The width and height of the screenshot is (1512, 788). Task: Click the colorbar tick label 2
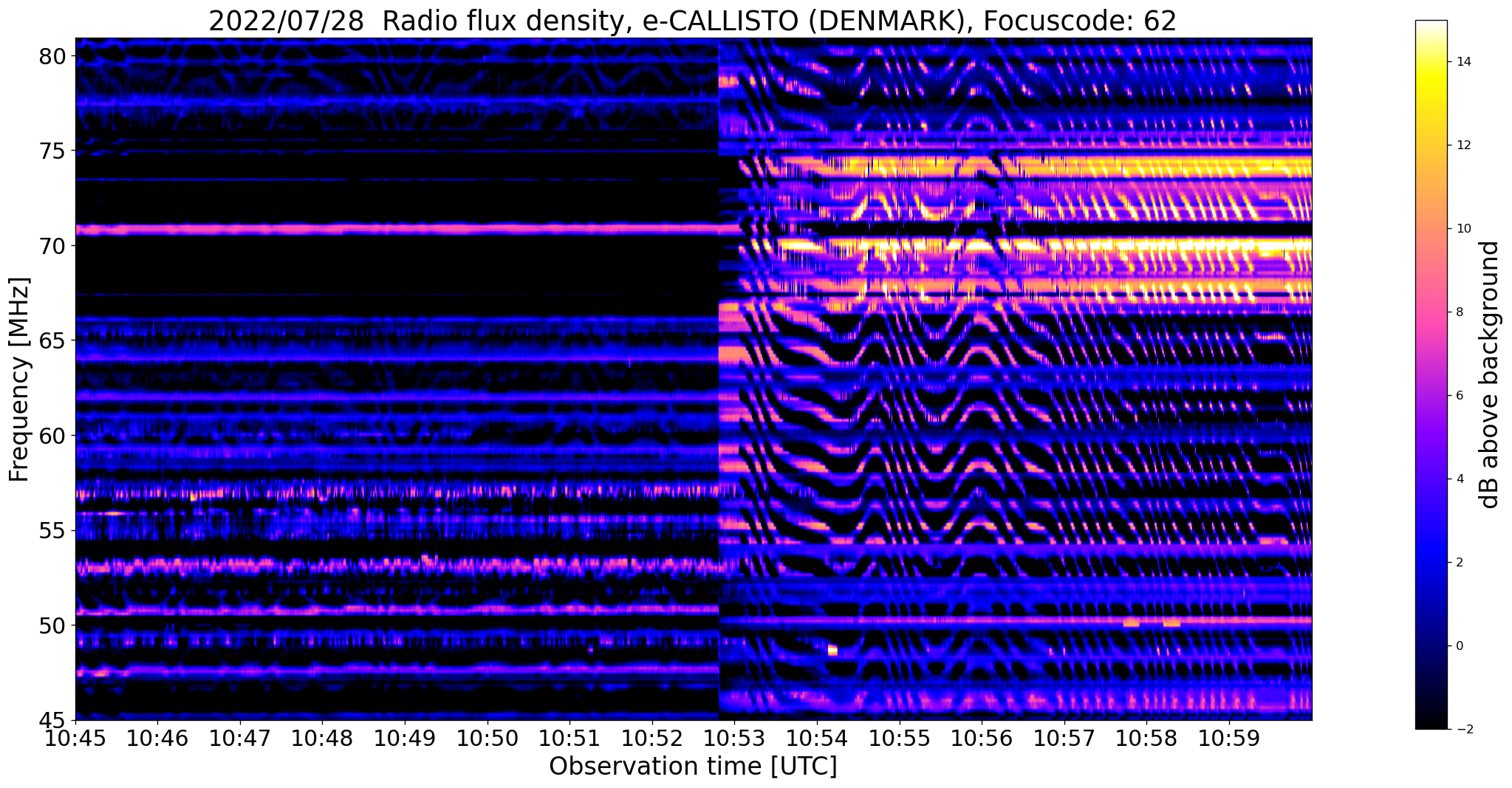click(x=1459, y=563)
